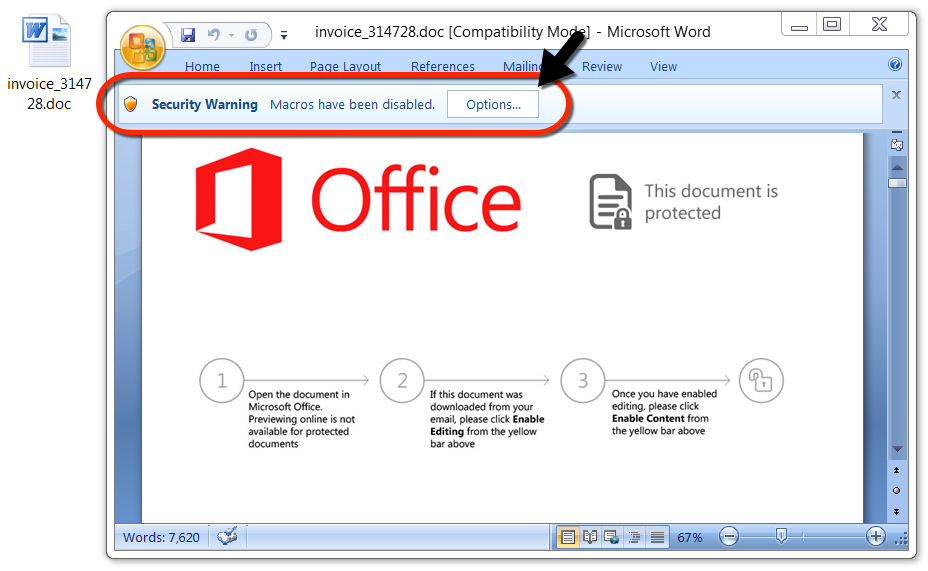Click the zoom slider handle
The image size is (928, 571).
[x=781, y=537]
